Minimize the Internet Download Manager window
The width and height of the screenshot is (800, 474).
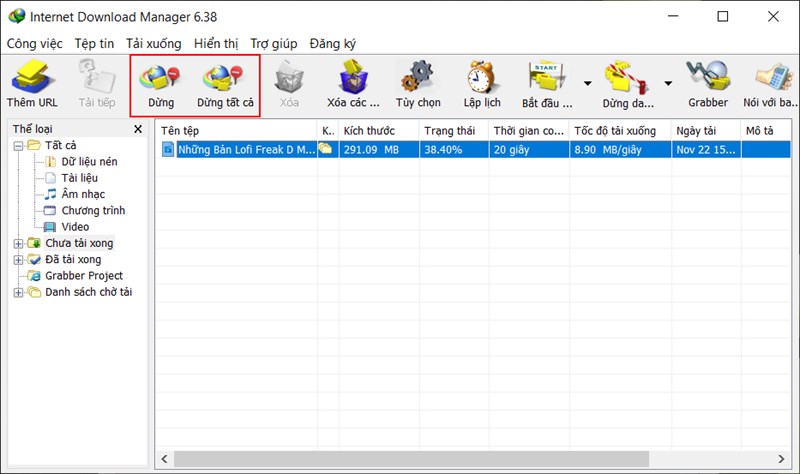click(x=673, y=16)
